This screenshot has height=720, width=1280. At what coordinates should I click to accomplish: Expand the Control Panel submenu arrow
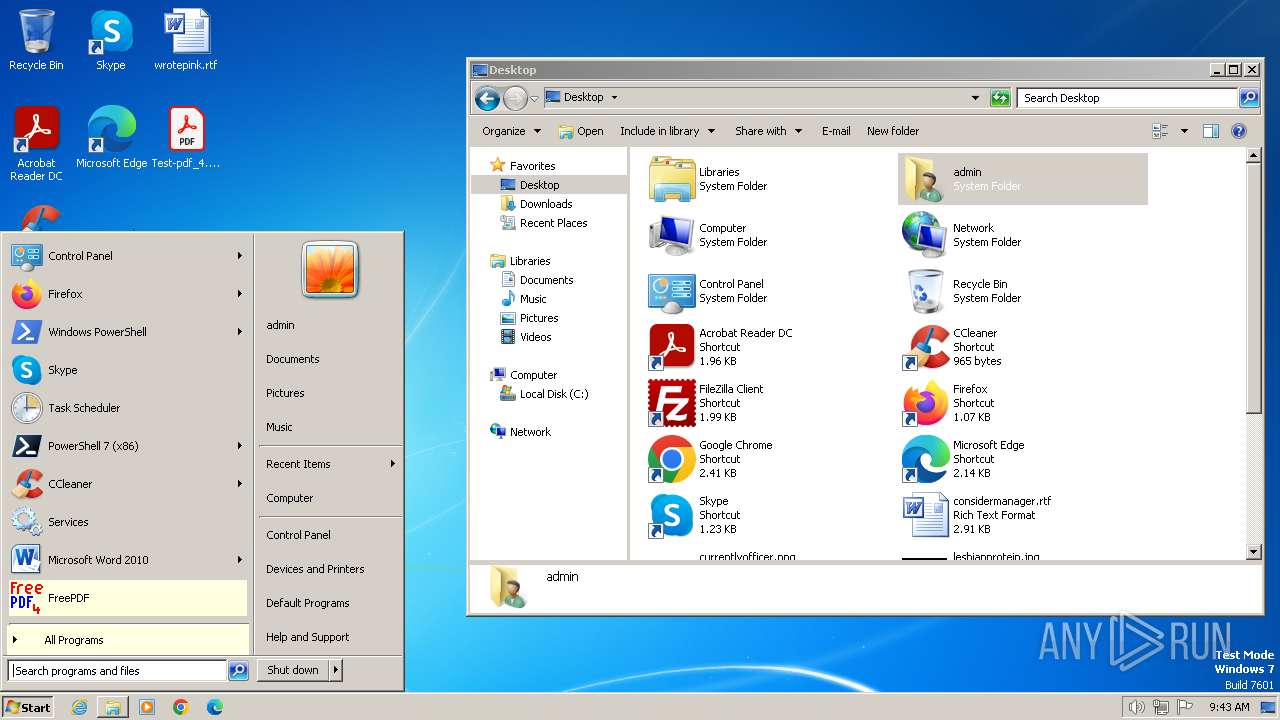pos(240,256)
